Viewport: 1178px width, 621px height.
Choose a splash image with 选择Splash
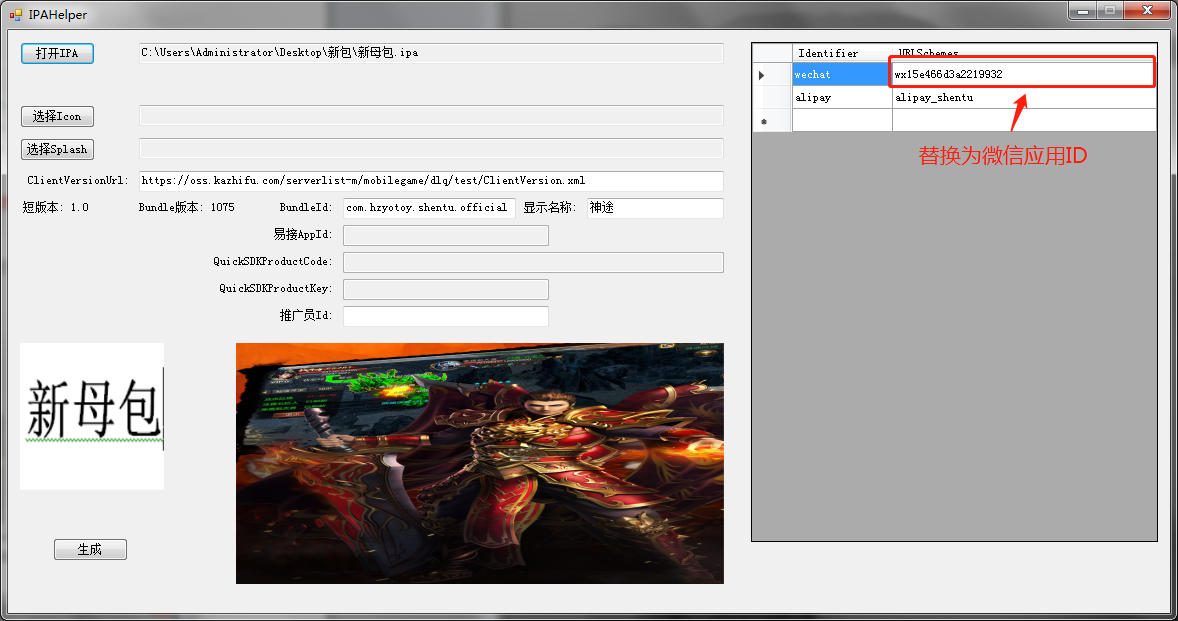[x=57, y=149]
